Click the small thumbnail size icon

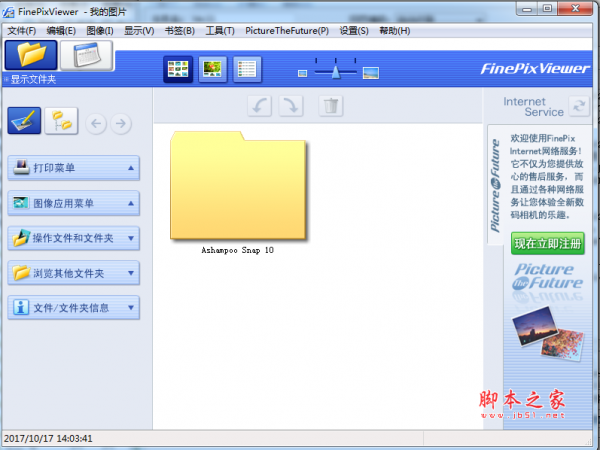[x=302, y=73]
